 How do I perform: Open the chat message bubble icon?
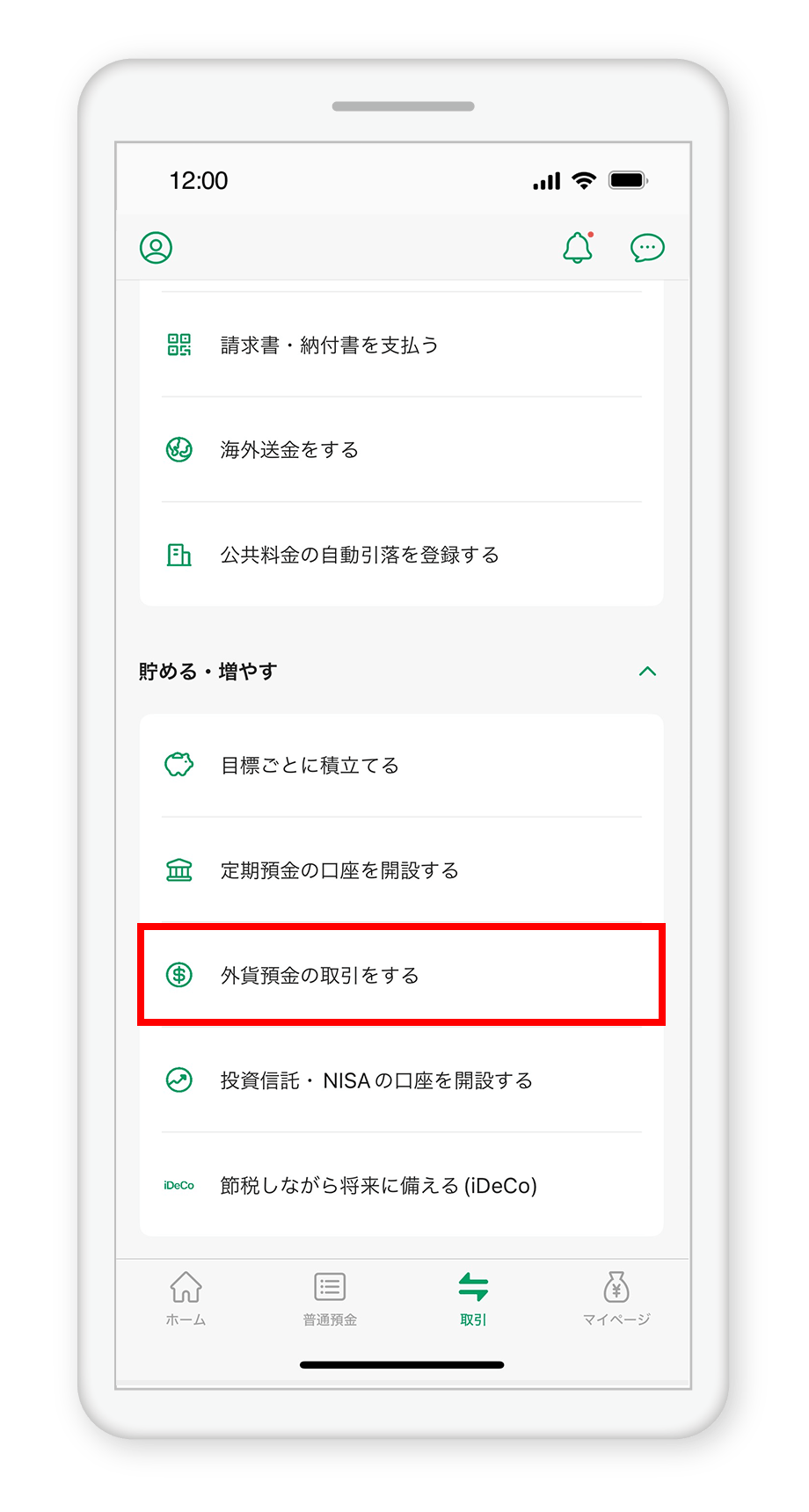click(647, 248)
